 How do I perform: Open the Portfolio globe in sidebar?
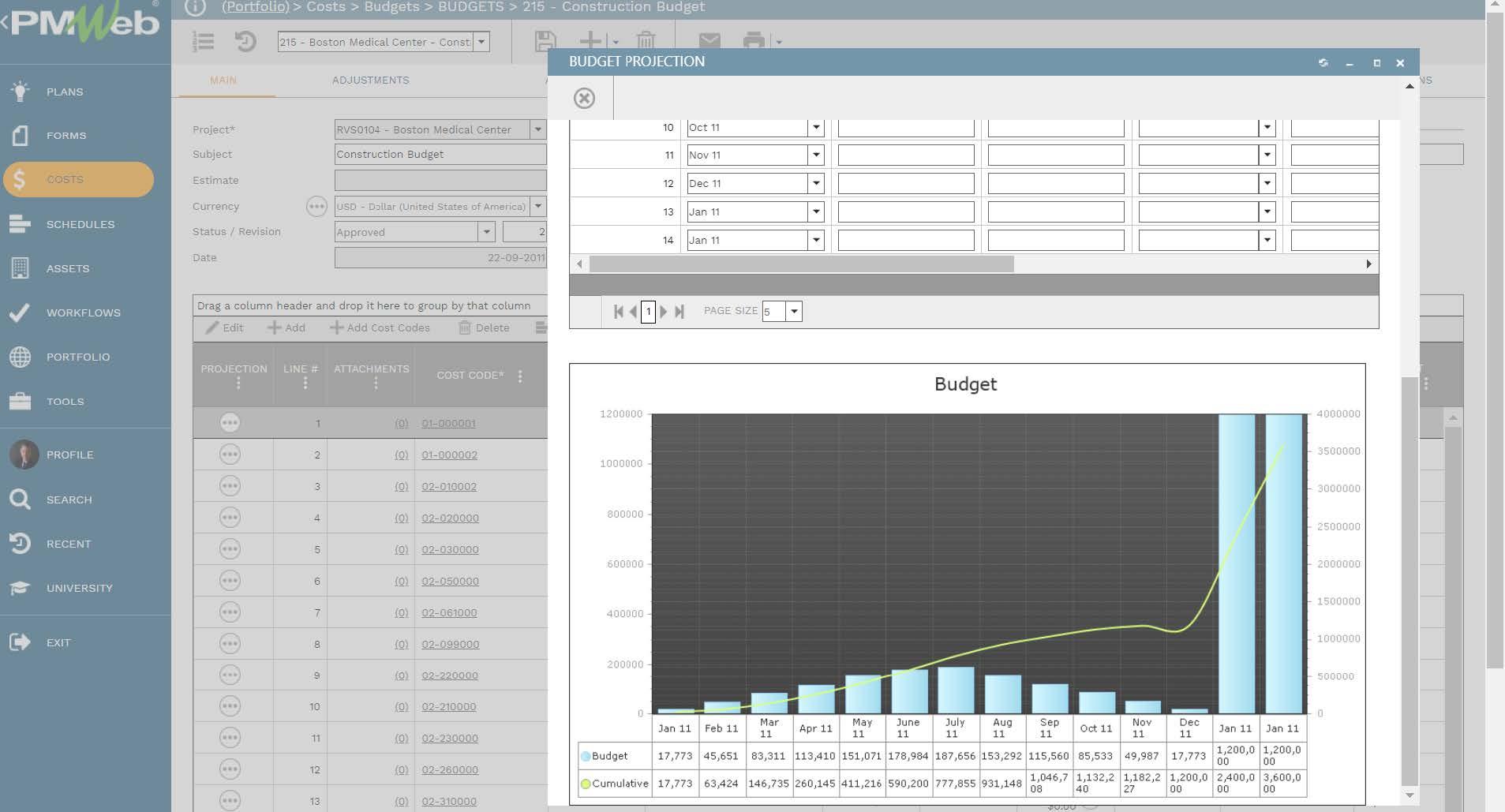point(21,357)
